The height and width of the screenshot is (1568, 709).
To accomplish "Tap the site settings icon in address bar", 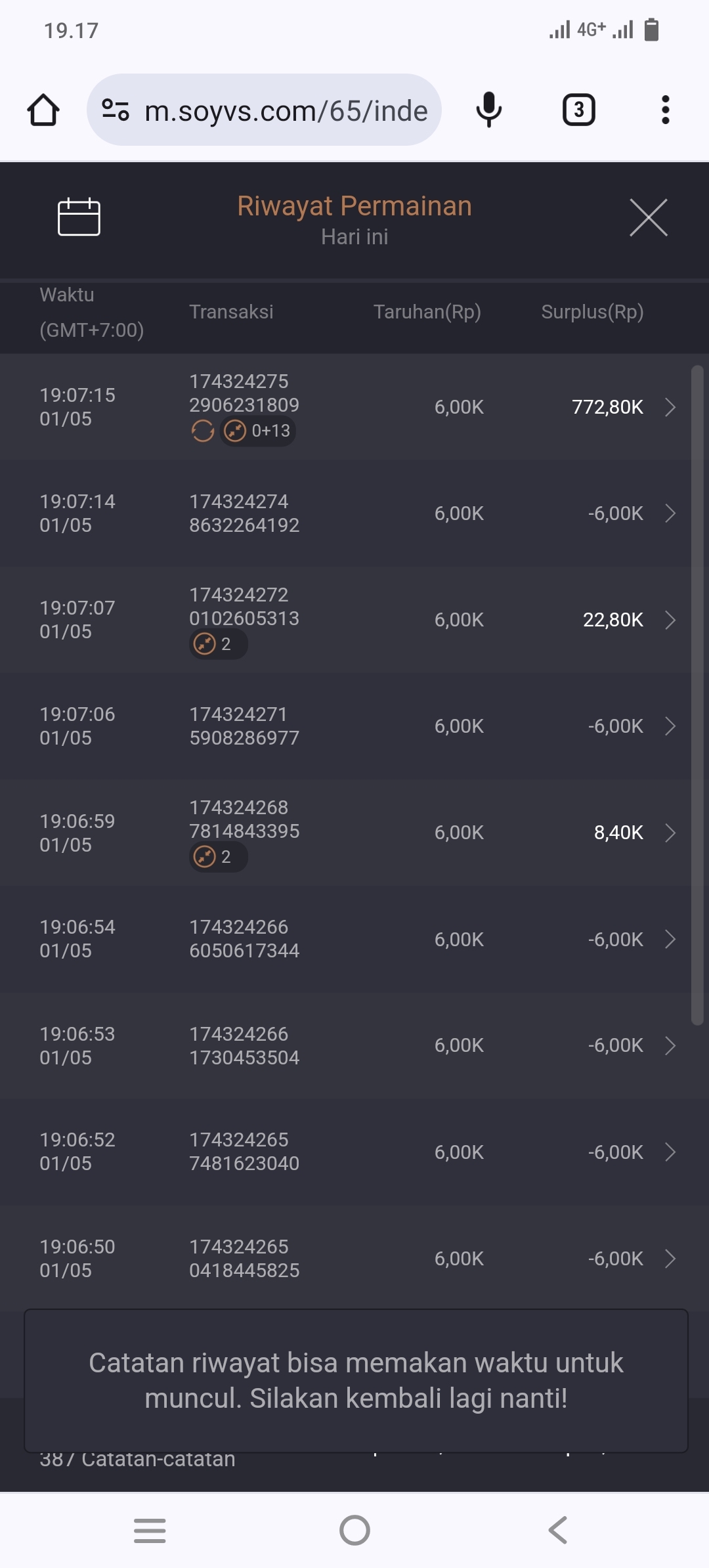I will 116,110.
